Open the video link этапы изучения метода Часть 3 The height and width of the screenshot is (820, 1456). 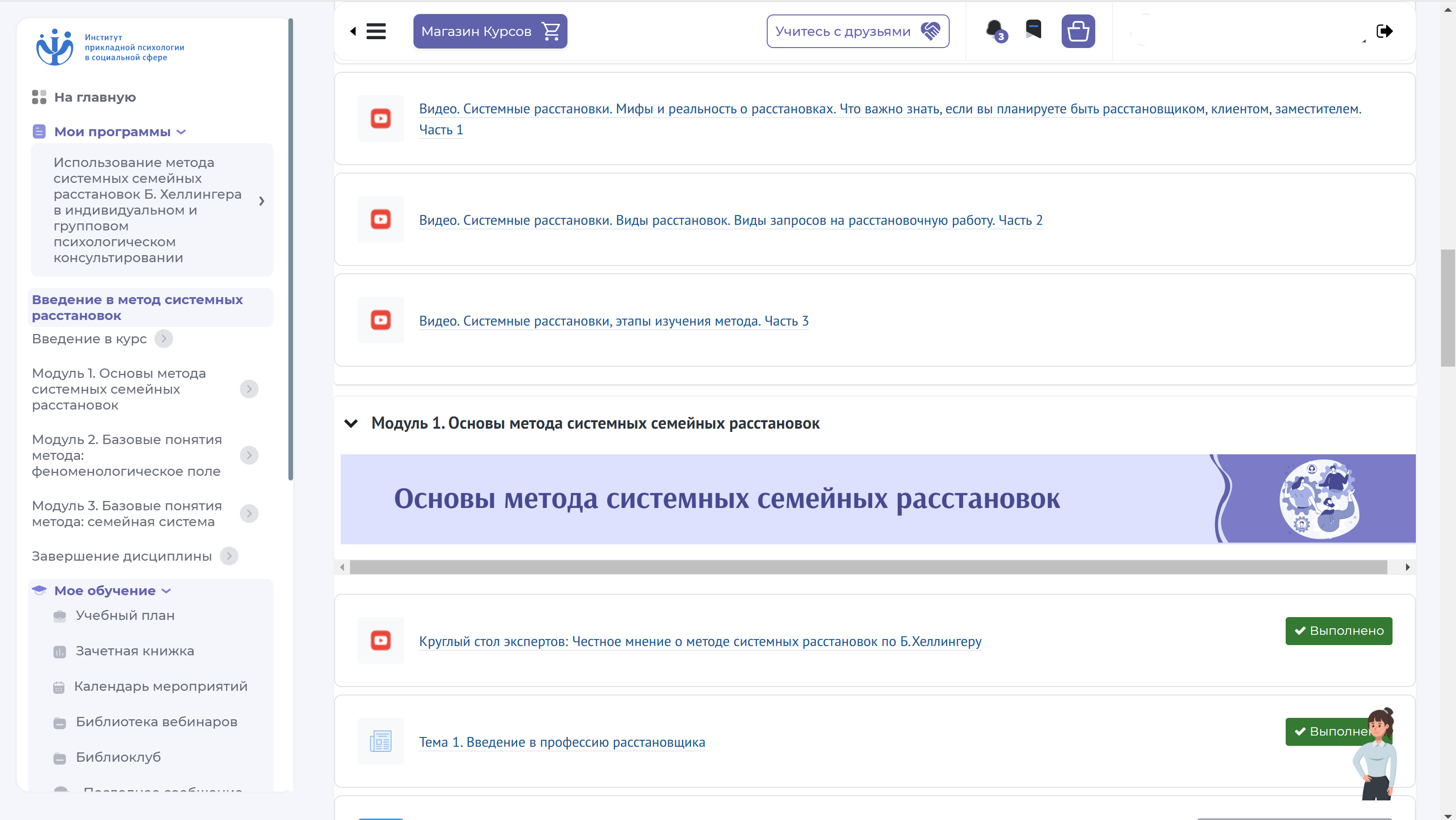click(613, 321)
